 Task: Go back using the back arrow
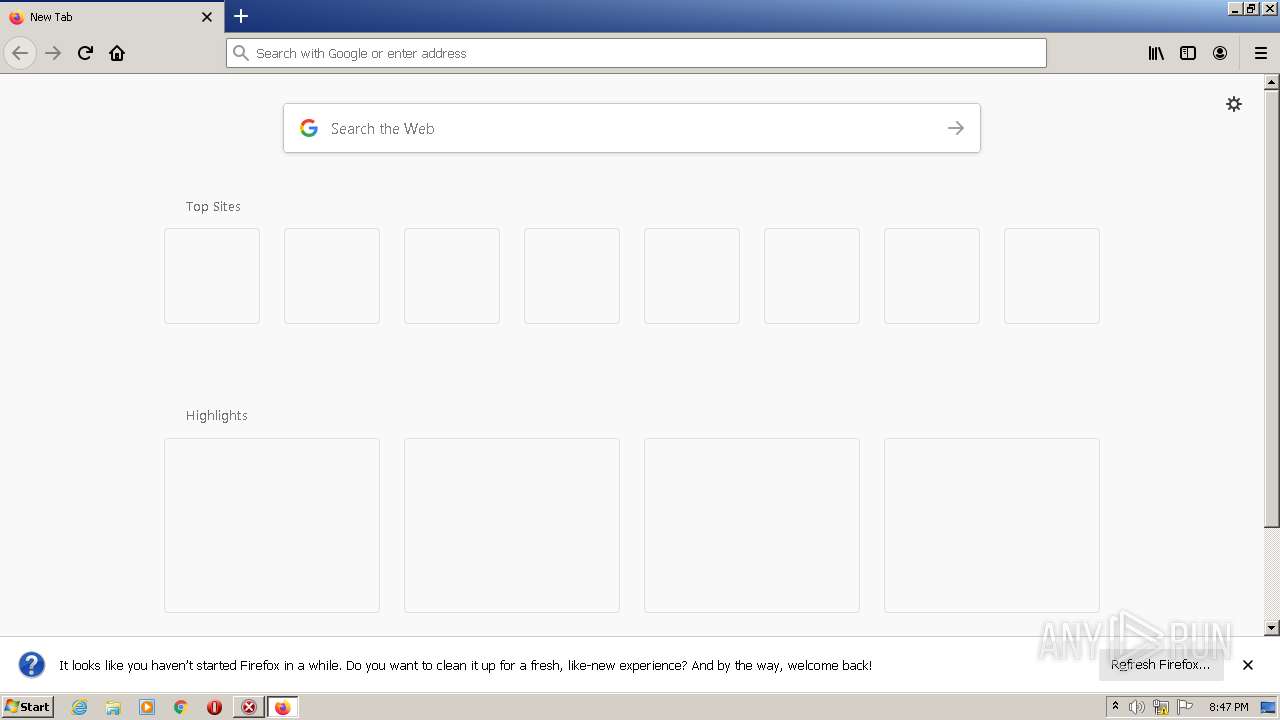pyautogui.click(x=20, y=53)
